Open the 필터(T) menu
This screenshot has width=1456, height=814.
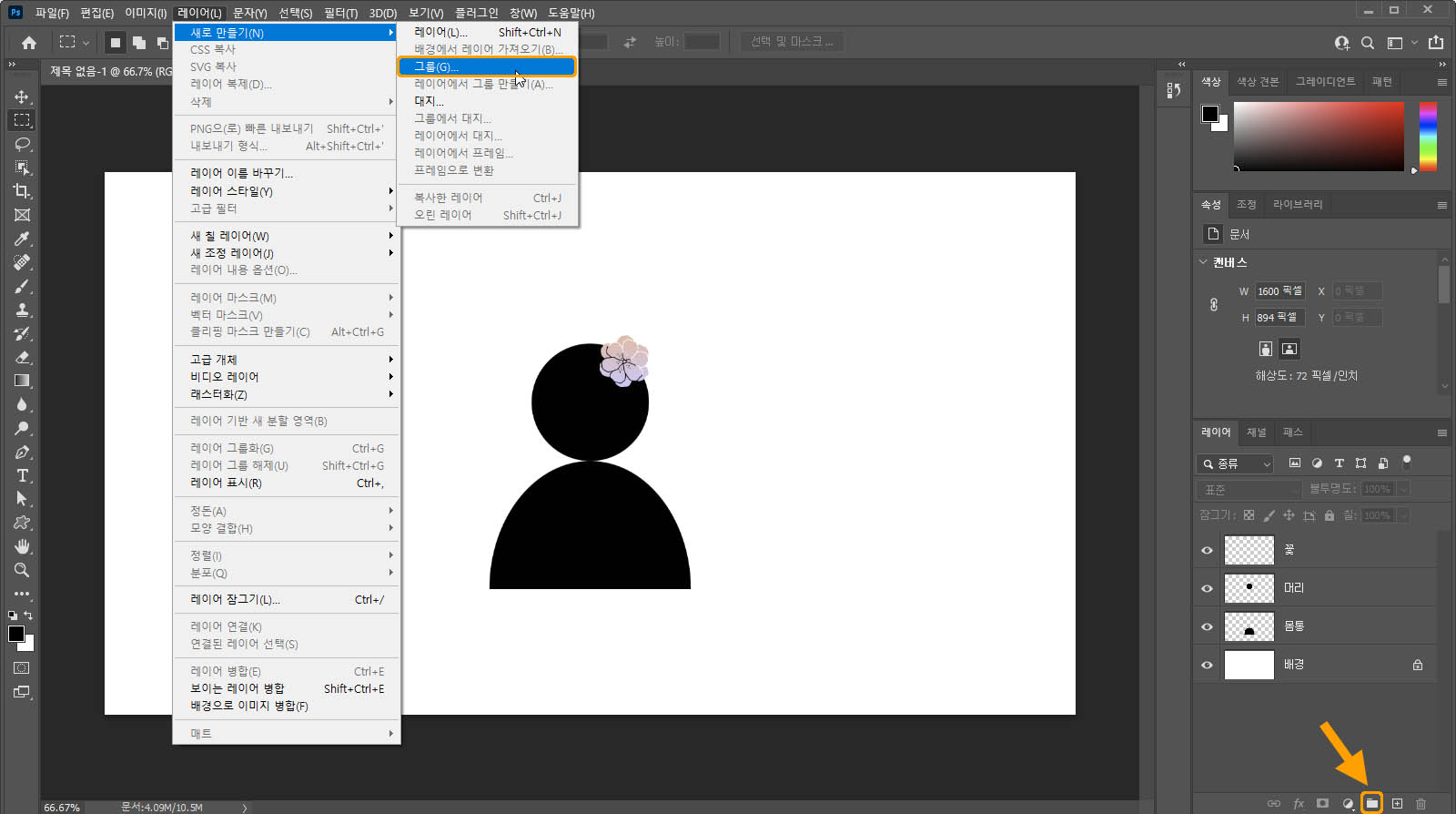341,13
